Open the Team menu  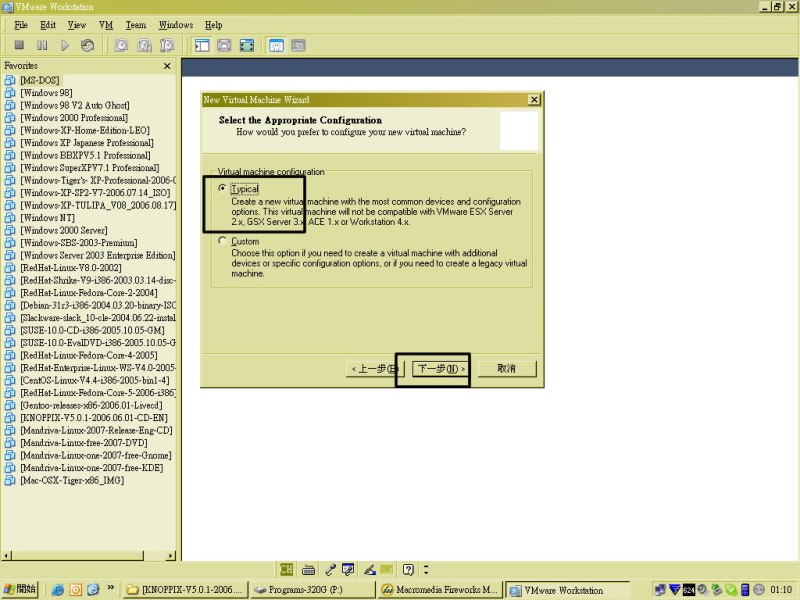136,25
